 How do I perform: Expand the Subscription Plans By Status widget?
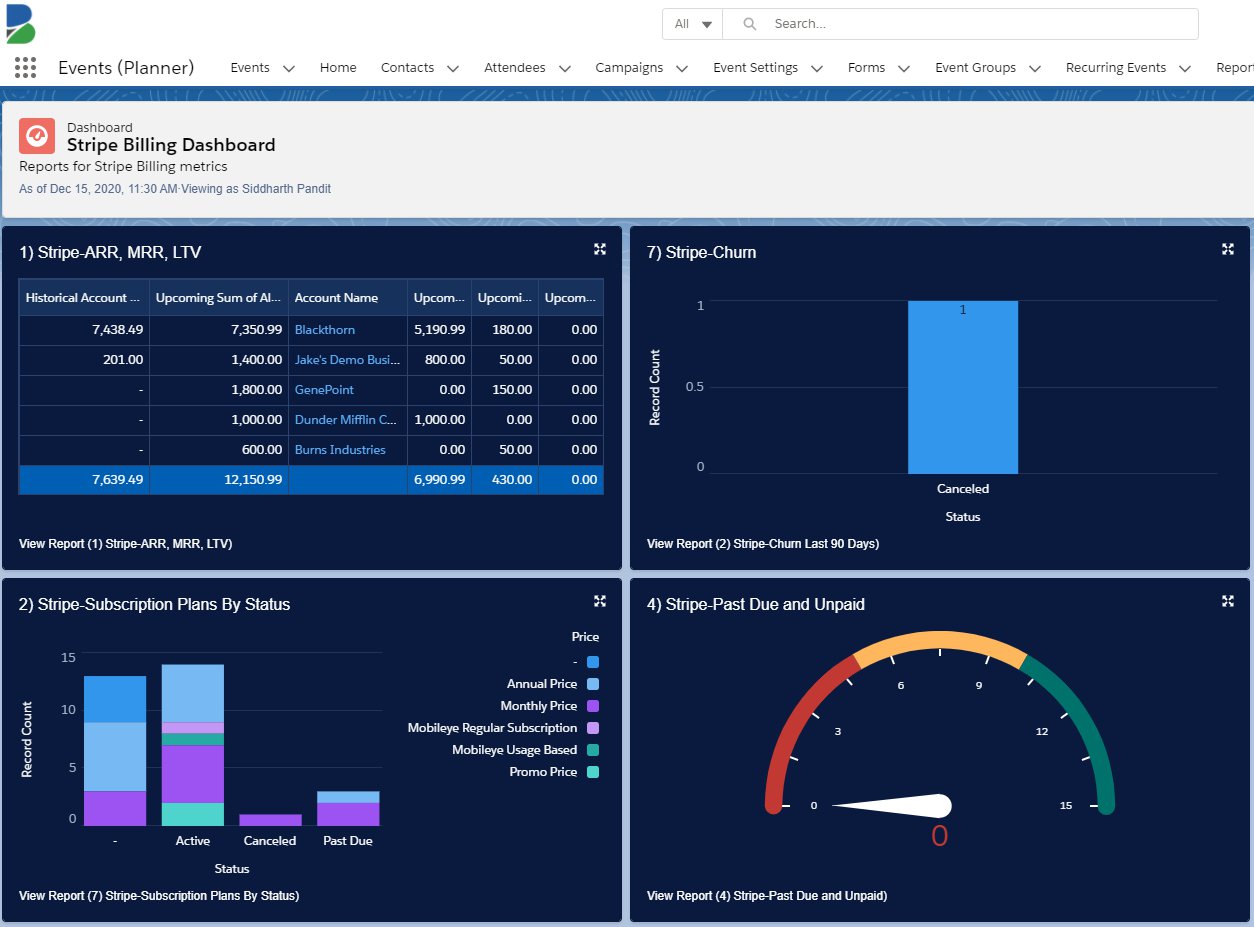[599, 601]
